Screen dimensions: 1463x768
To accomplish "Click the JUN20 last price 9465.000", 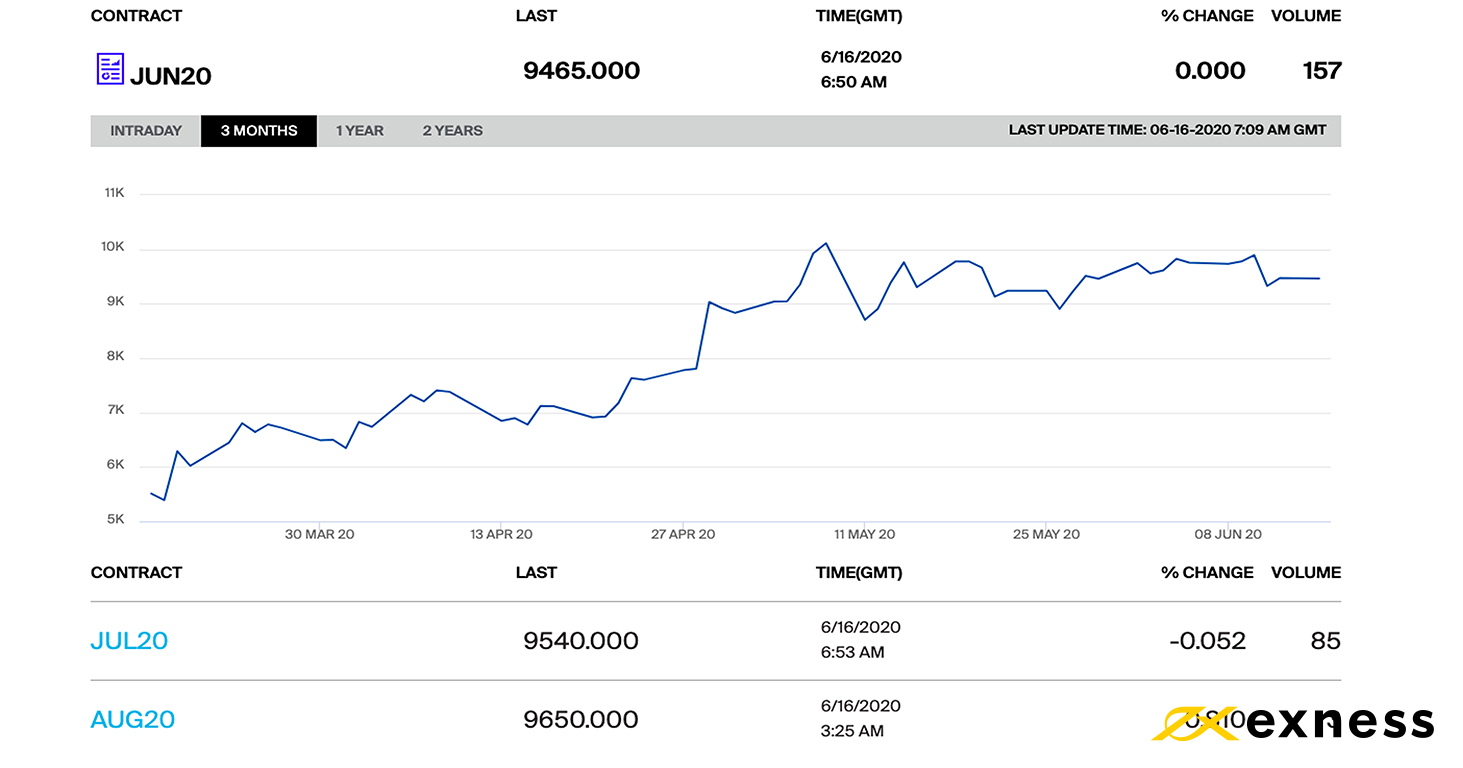I will [x=582, y=70].
